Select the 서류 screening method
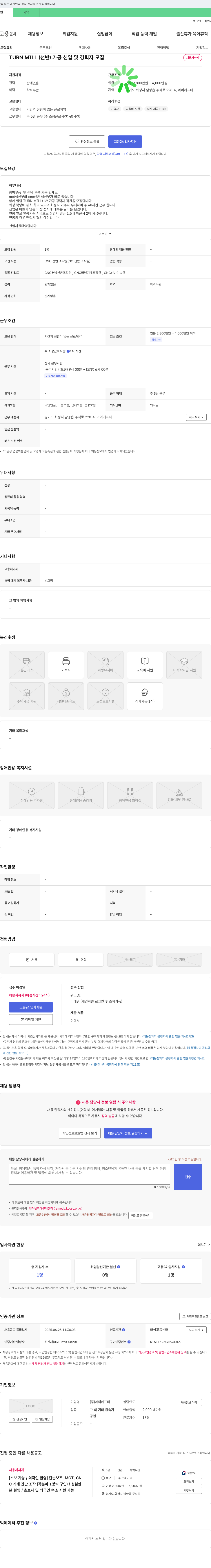 pyautogui.click(x=32, y=959)
